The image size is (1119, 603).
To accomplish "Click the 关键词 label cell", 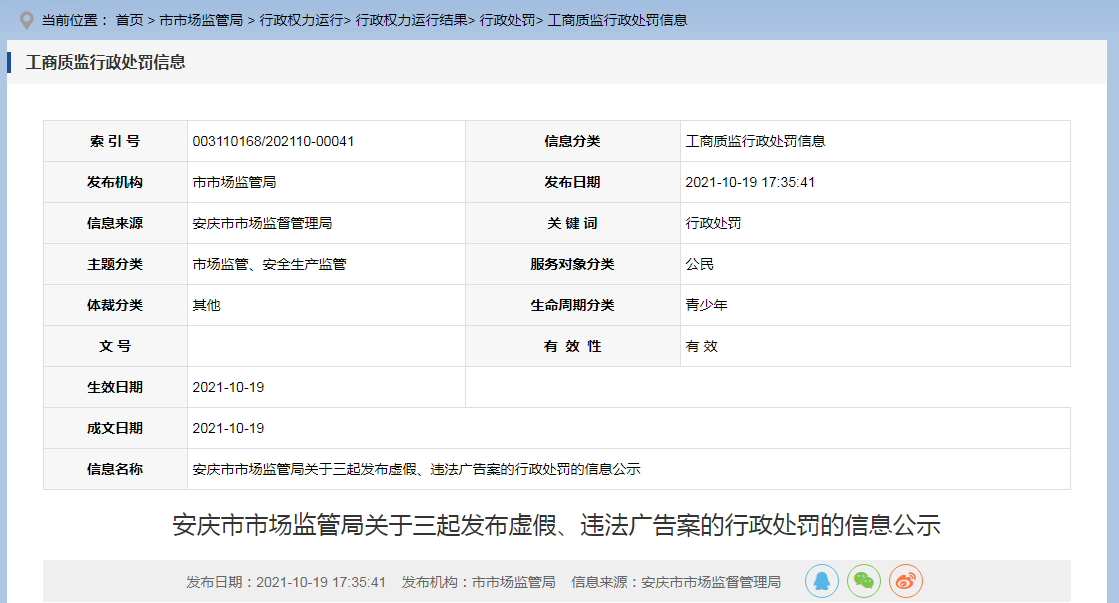I will (x=572, y=223).
